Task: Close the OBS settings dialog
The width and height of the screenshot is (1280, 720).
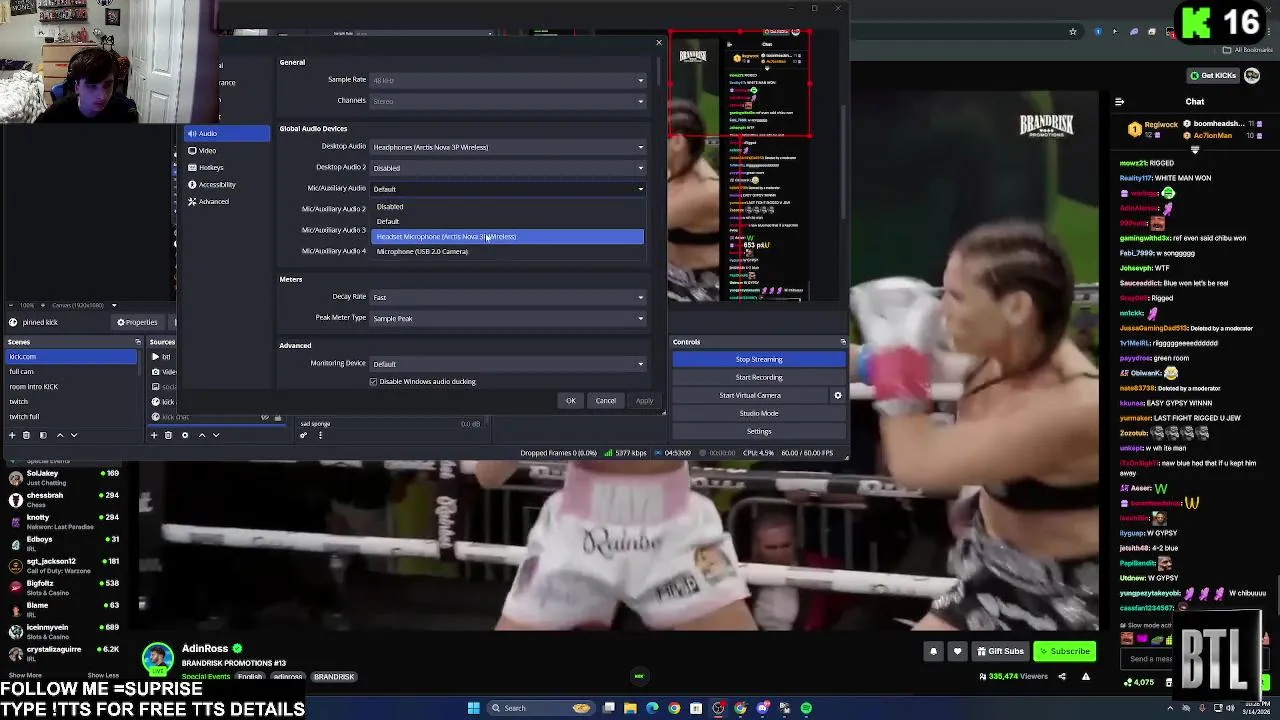Action: 658,42
